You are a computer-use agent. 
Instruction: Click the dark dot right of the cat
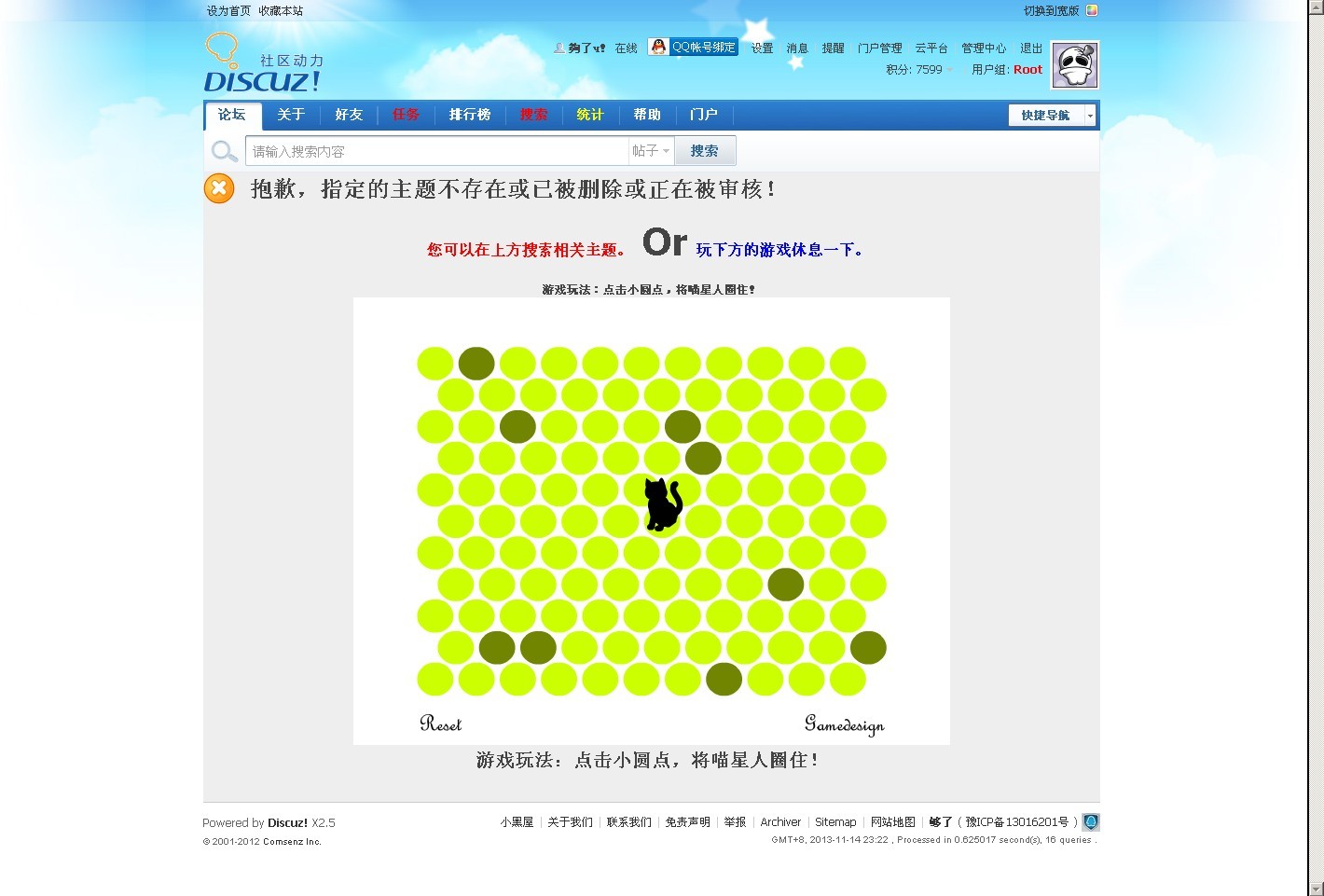[x=703, y=458]
